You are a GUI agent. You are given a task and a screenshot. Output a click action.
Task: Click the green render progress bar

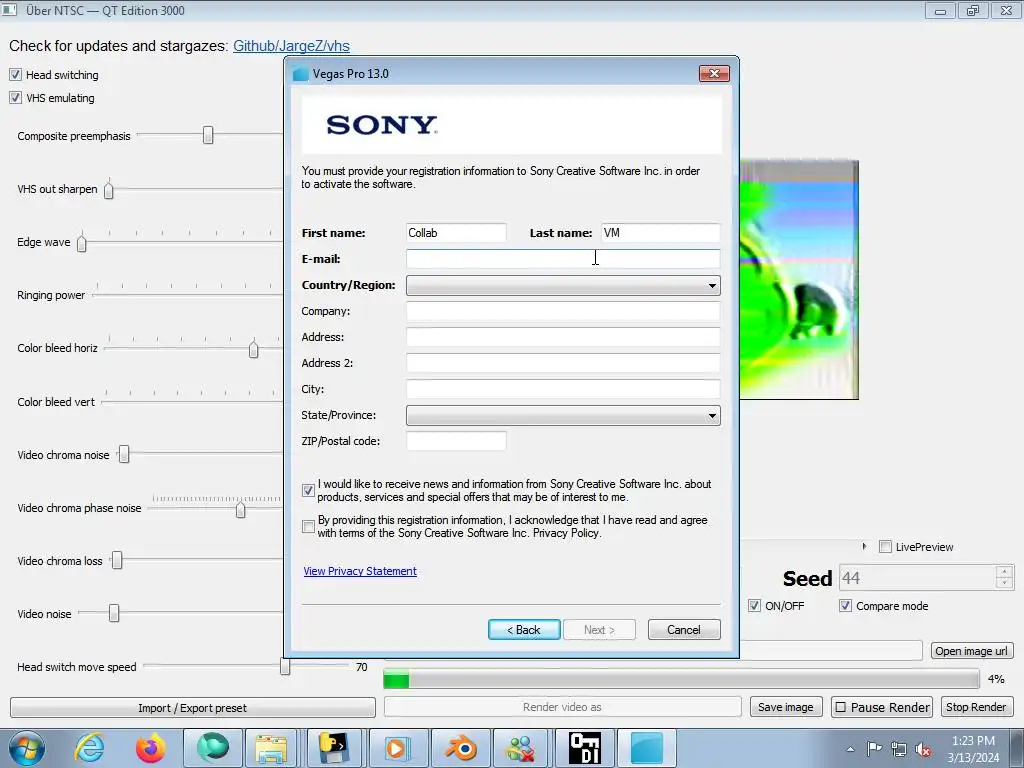point(681,679)
